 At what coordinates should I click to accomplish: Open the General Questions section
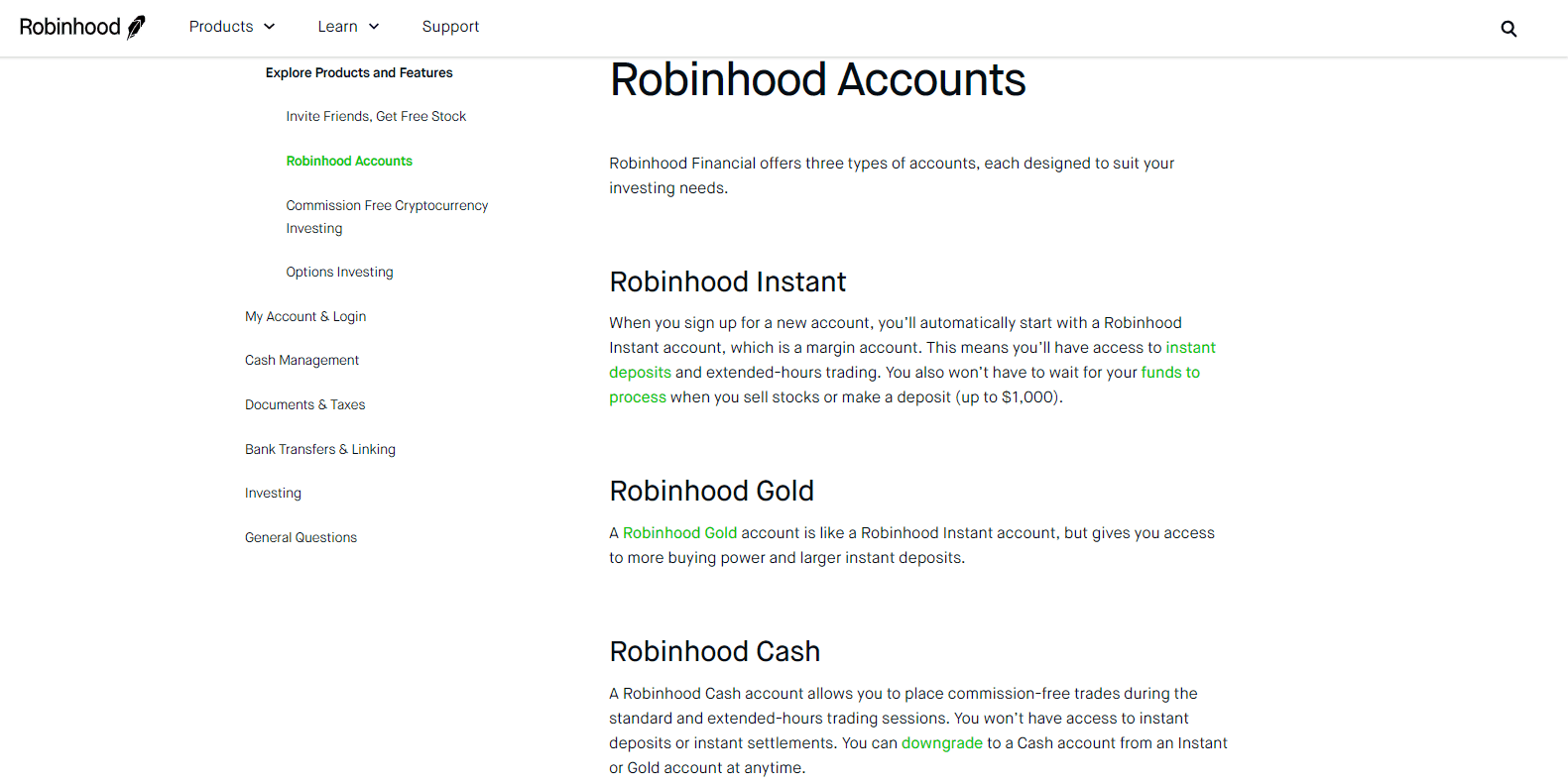point(301,537)
